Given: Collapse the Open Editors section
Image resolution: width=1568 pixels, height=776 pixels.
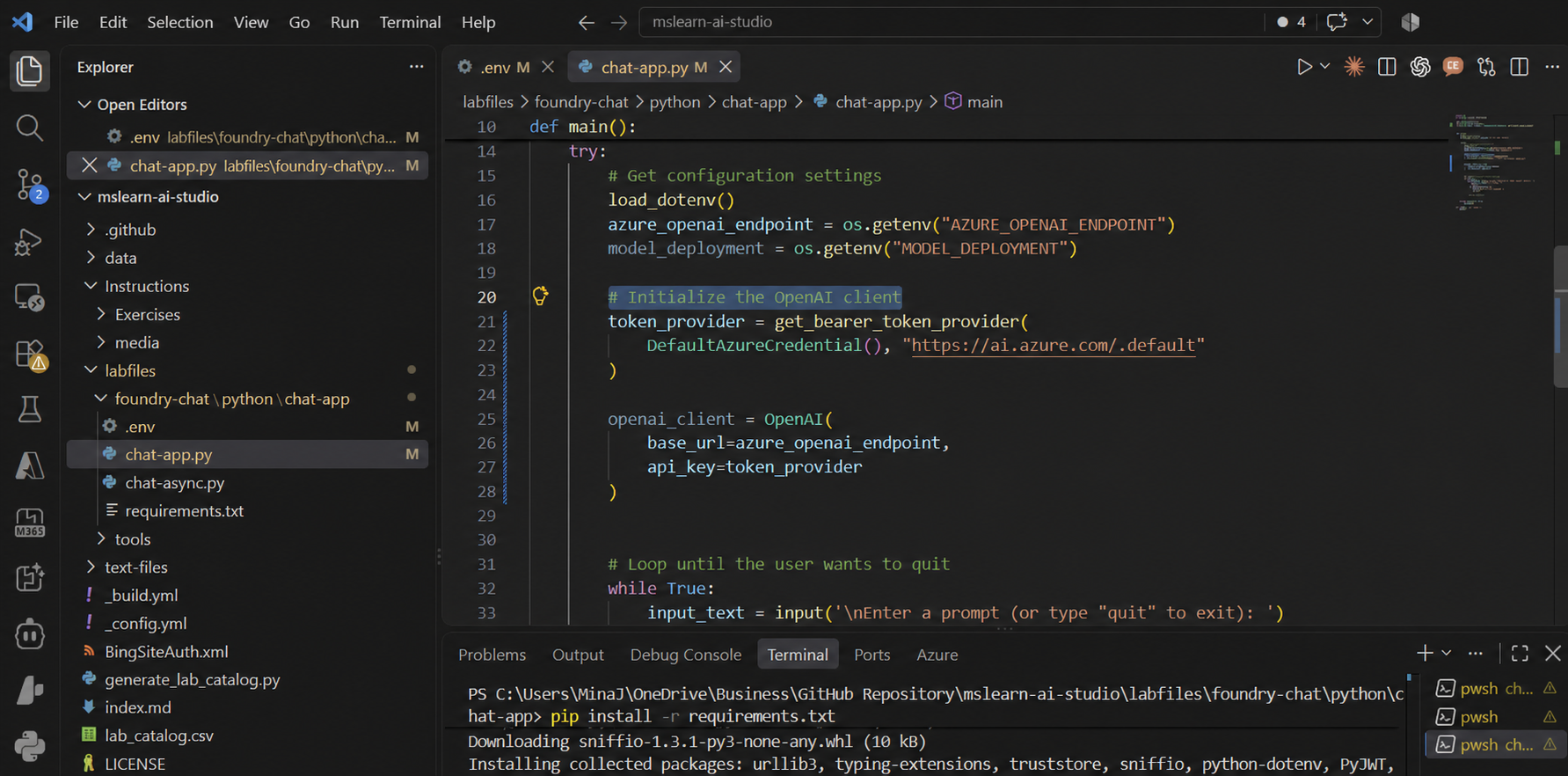Looking at the screenshot, I should (x=84, y=104).
